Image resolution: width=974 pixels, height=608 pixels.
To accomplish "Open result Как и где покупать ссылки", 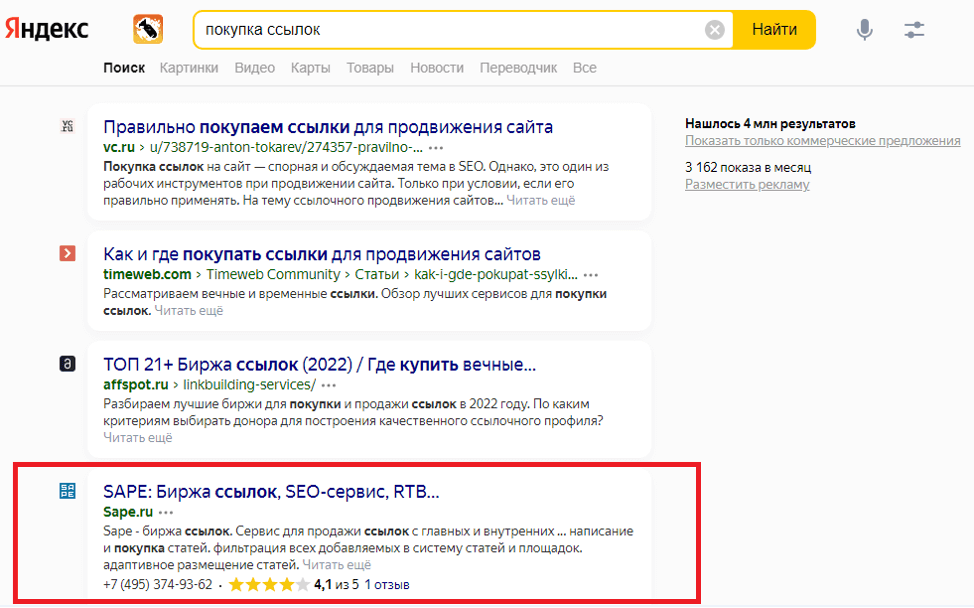I will click(x=322, y=254).
